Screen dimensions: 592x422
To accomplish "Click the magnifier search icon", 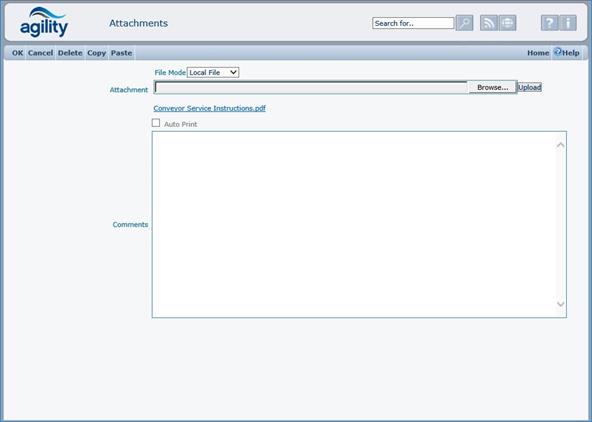I will (x=464, y=23).
